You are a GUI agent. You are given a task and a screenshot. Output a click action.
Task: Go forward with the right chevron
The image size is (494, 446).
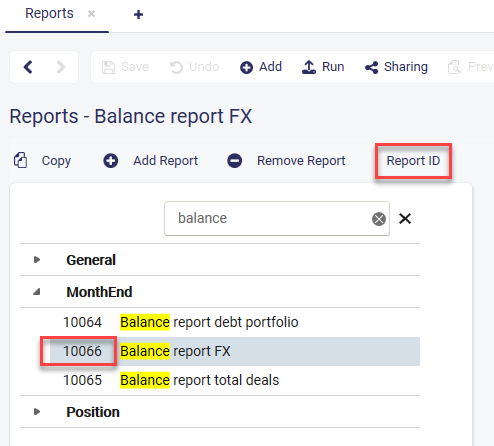click(x=61, y=67)
